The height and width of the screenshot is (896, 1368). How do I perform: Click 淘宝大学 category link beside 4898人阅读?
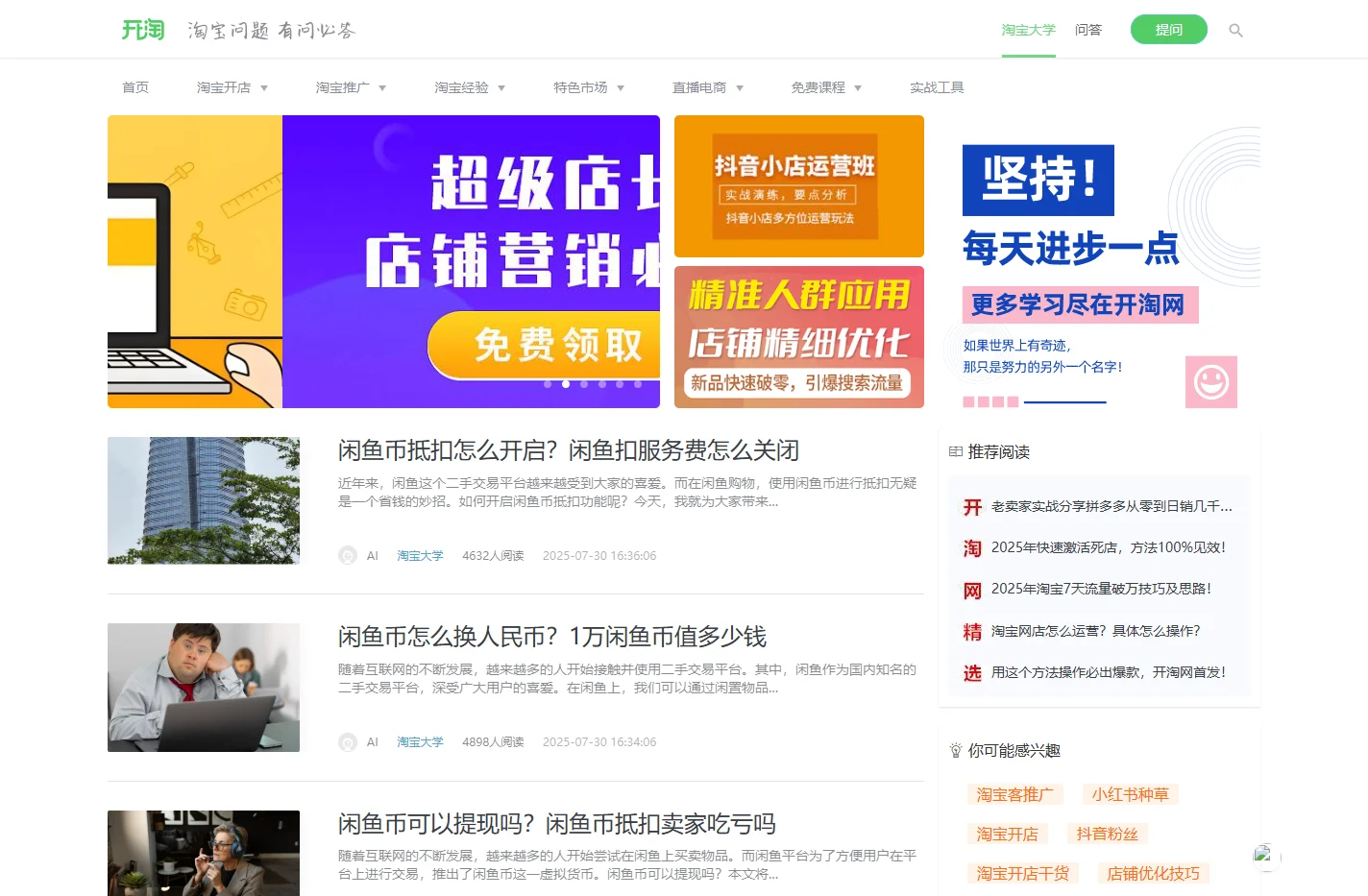pyautogui.click(x=420, y=741)
